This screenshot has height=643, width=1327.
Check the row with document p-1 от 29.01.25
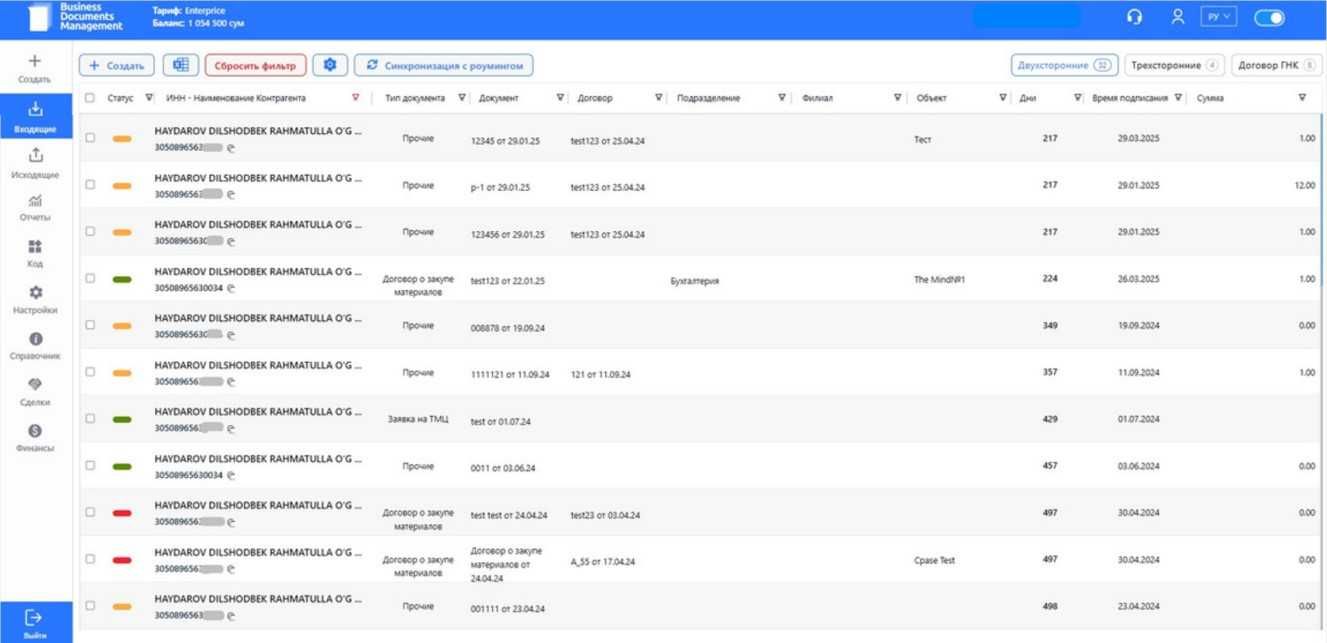click(x=90, y=184)
